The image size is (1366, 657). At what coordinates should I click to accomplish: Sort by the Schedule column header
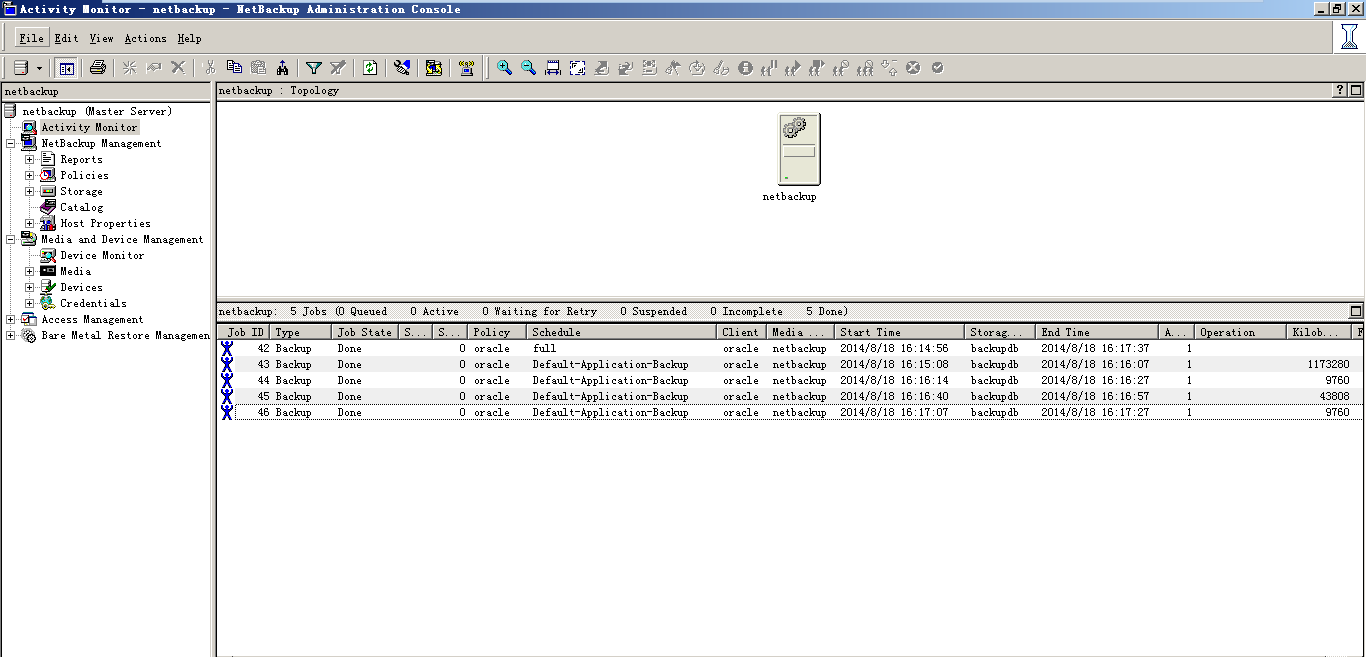(621, 332)
